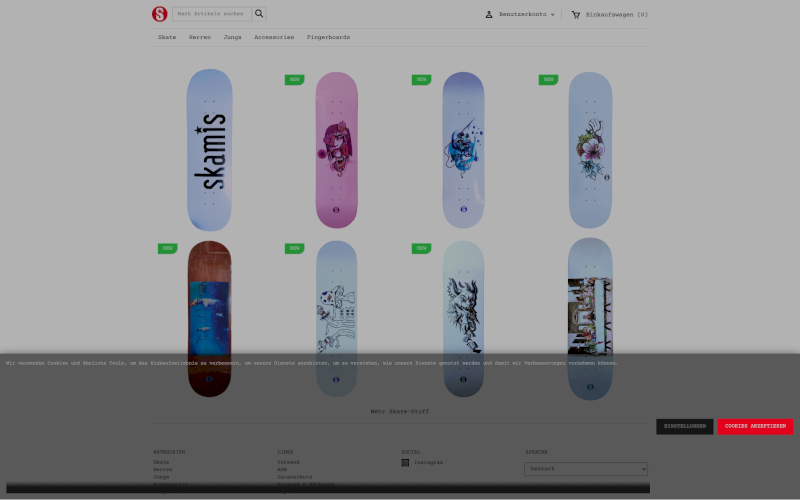Open the shopping cart icon
Screen dimensions: 800x500
point(576,15)
